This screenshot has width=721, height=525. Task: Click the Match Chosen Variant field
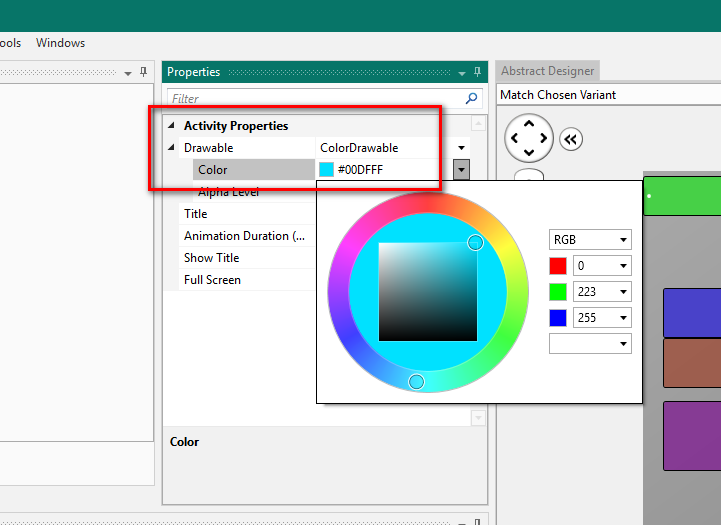pyautogui.click(x=609, y=95)
